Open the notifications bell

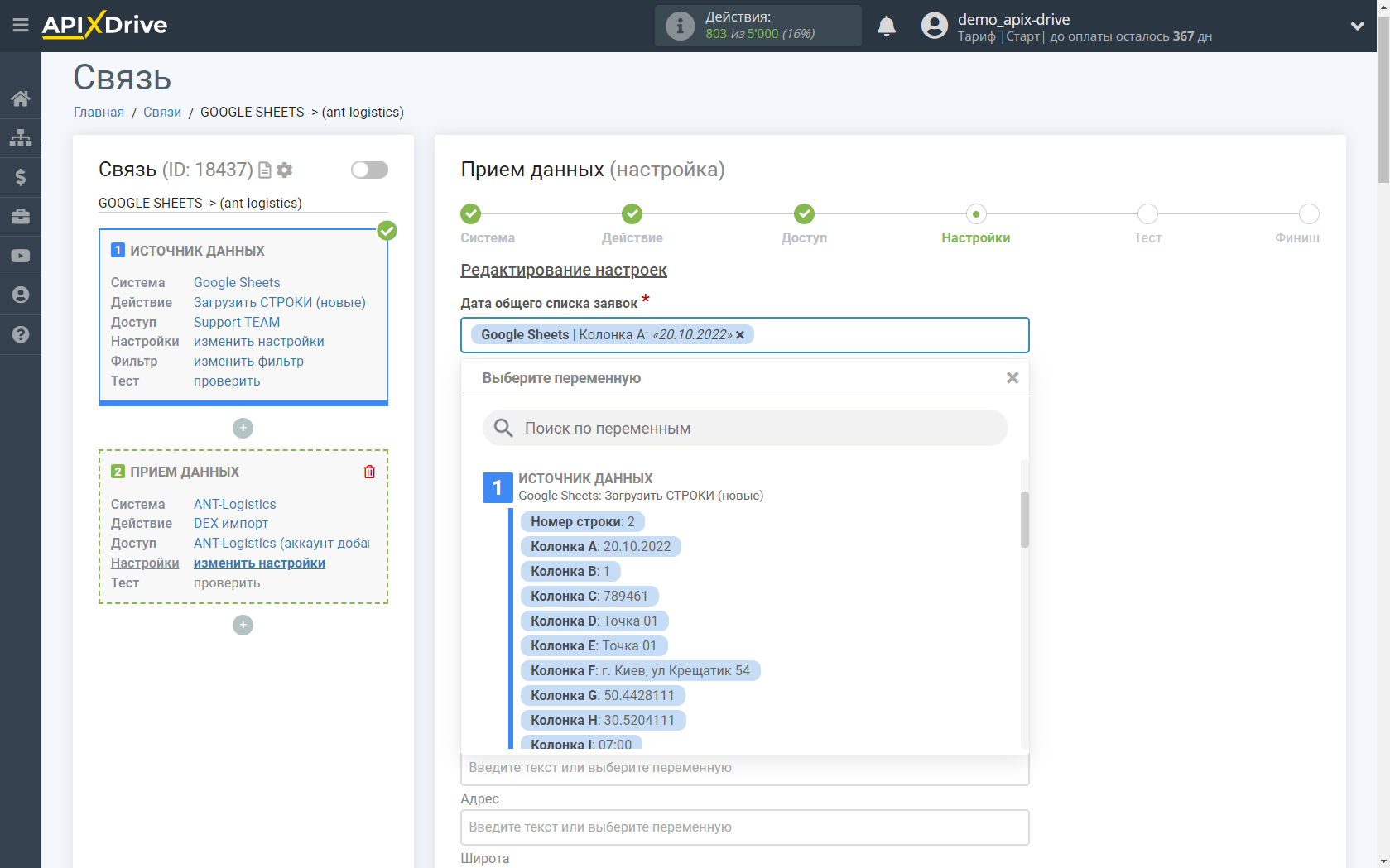click(887, 26)
